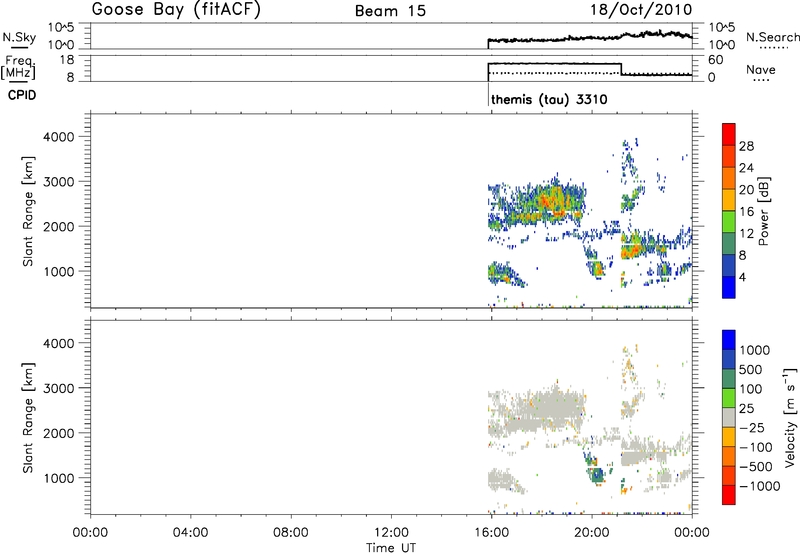Click the '16:00' time axis tick label
Image resolution: width=800 pixels, height=554 pixels.
(x=491, y=533)
